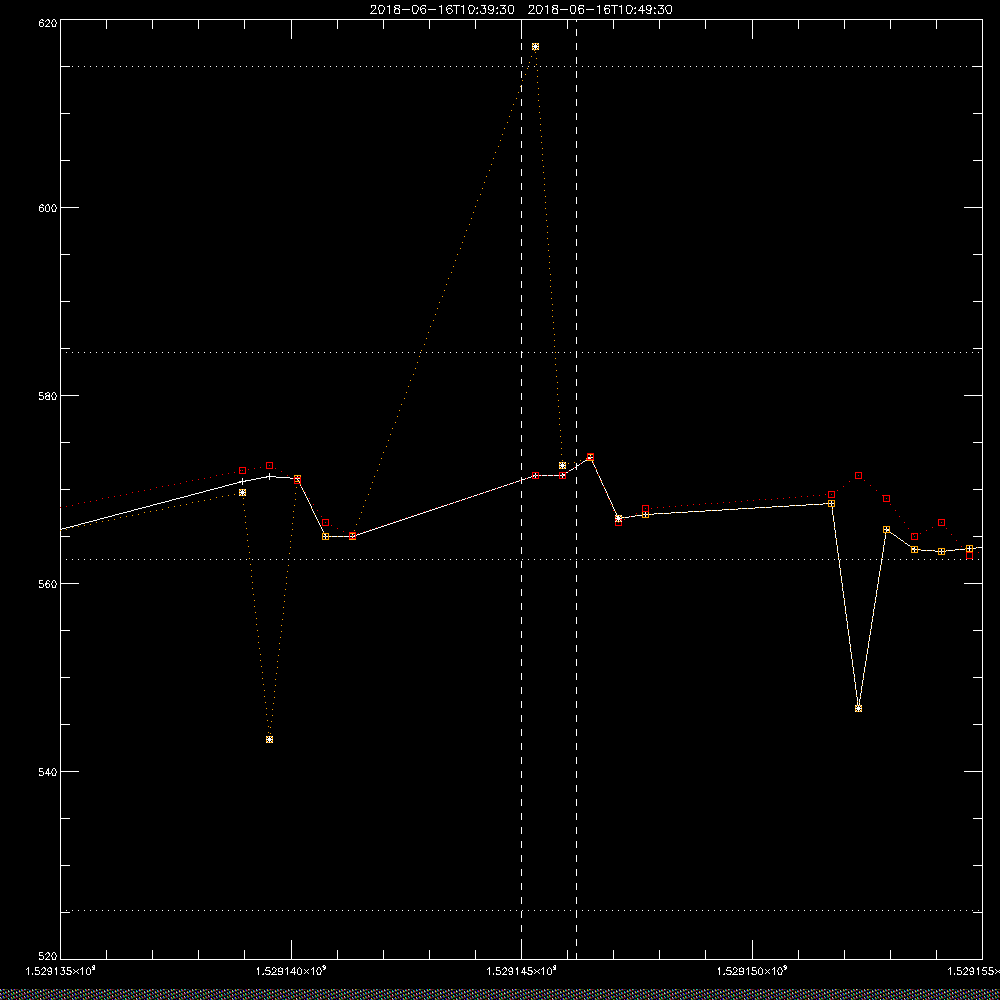Click the 620 y-axis label

click(x=48, y=23)
